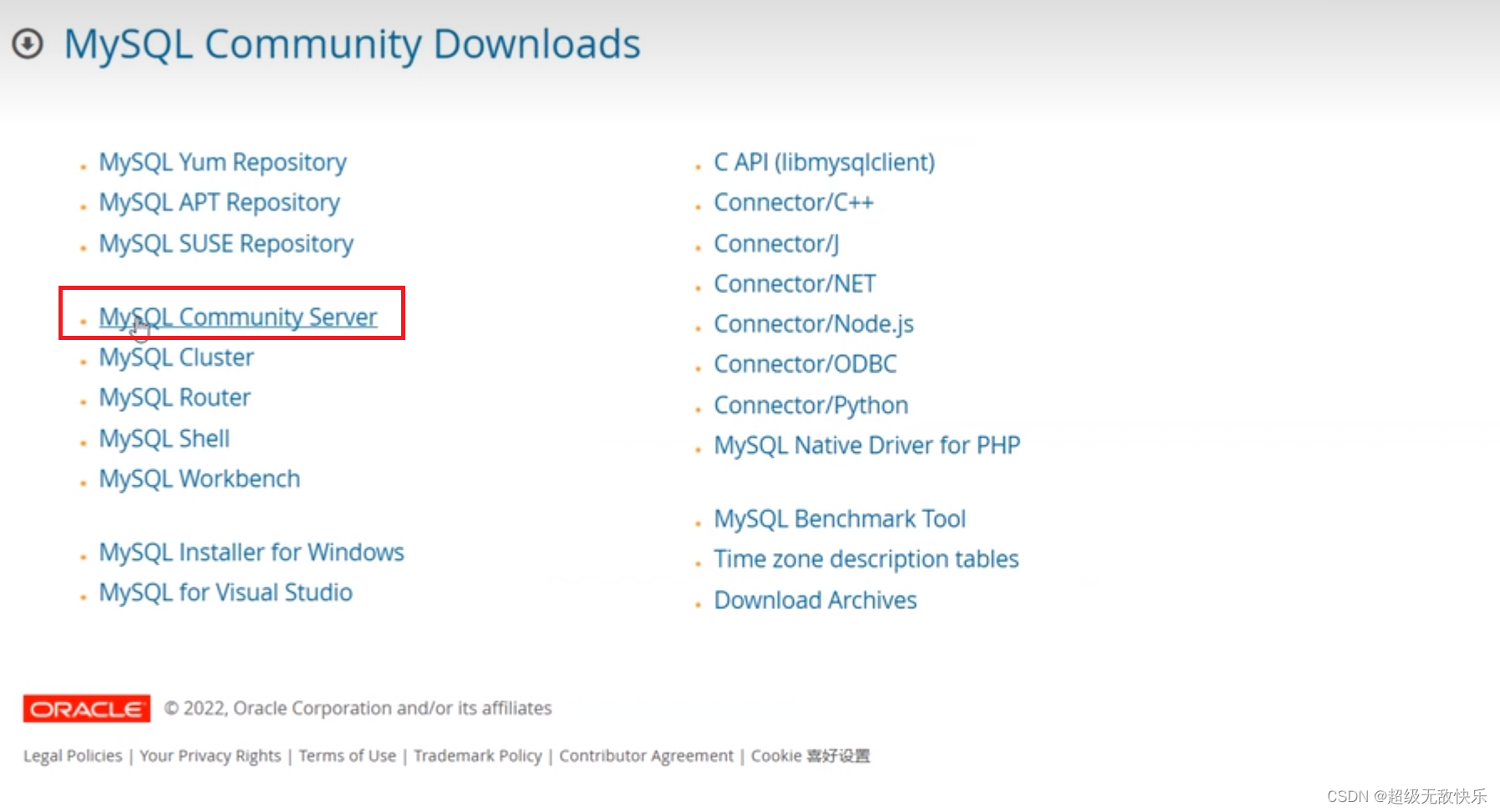The height and width of the screenshot is (812, 1500).
Task: Open MySQL Native Driver for PHP
Action: tap(867, 445)
